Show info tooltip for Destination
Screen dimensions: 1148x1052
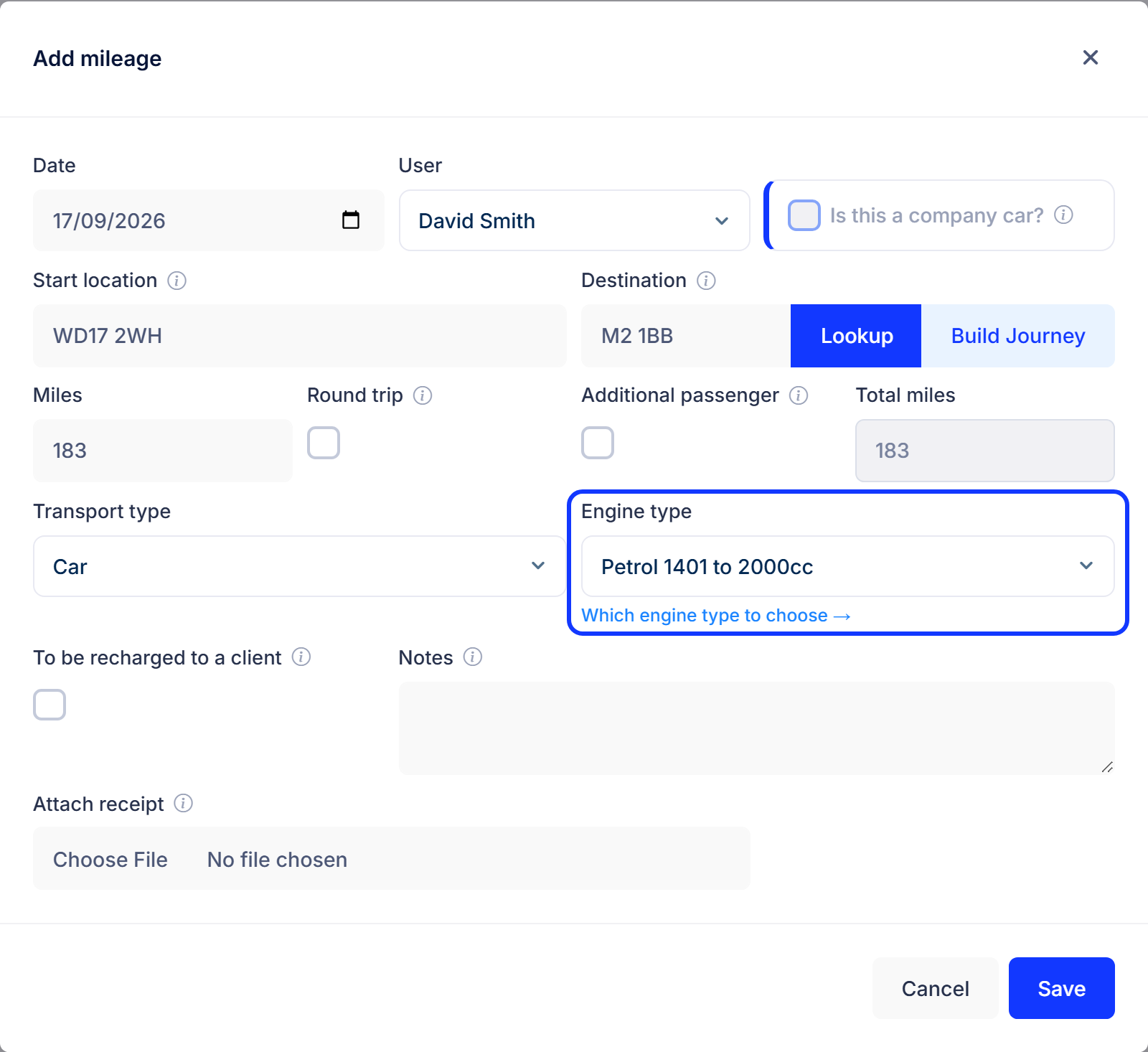(706, 281)
